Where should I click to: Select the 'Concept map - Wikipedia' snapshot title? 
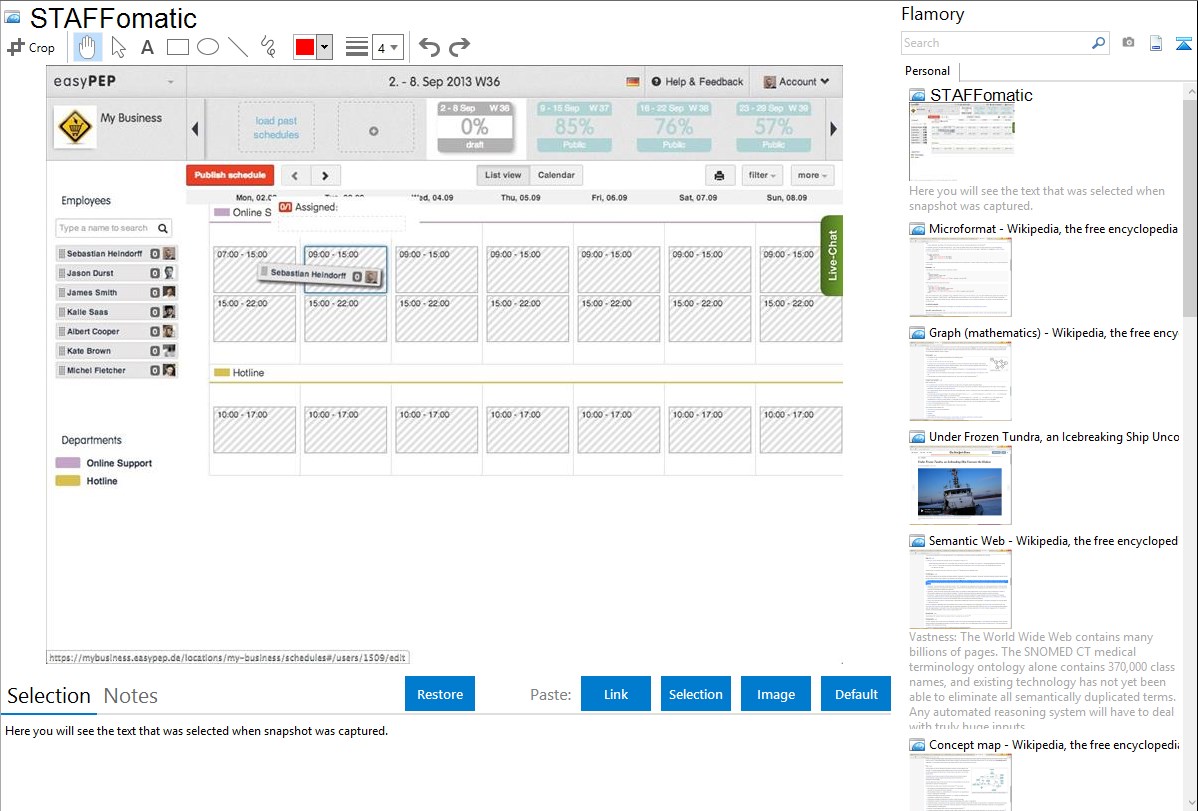click(x=1054, y=744)
